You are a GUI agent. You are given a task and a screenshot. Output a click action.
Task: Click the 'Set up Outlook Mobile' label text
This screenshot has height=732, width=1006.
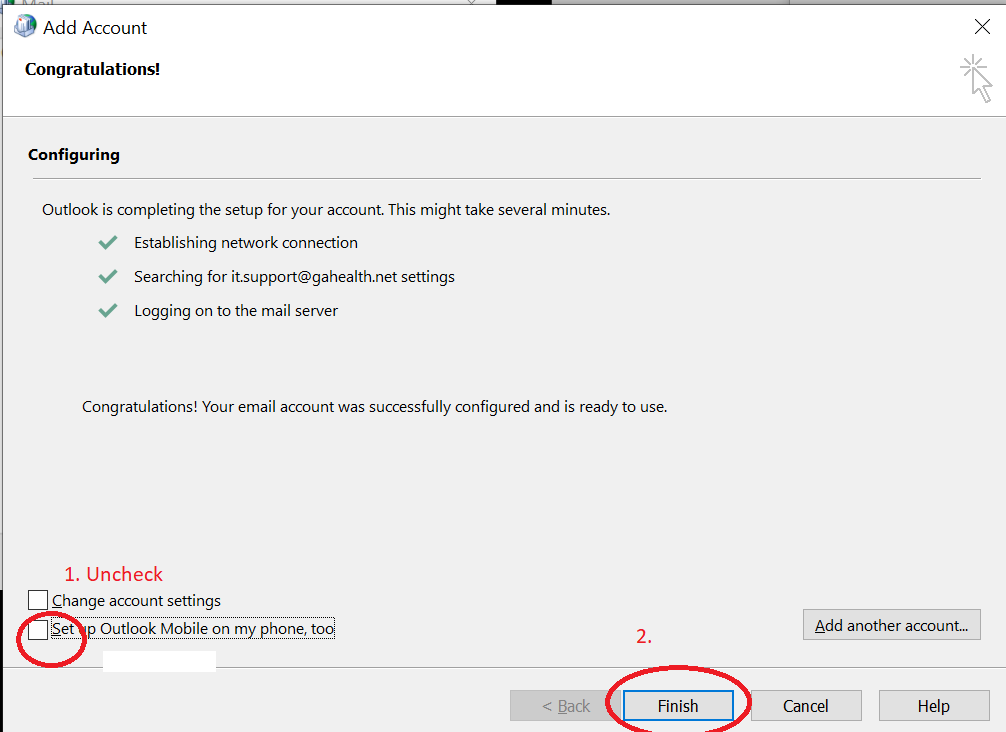(193, 629)
